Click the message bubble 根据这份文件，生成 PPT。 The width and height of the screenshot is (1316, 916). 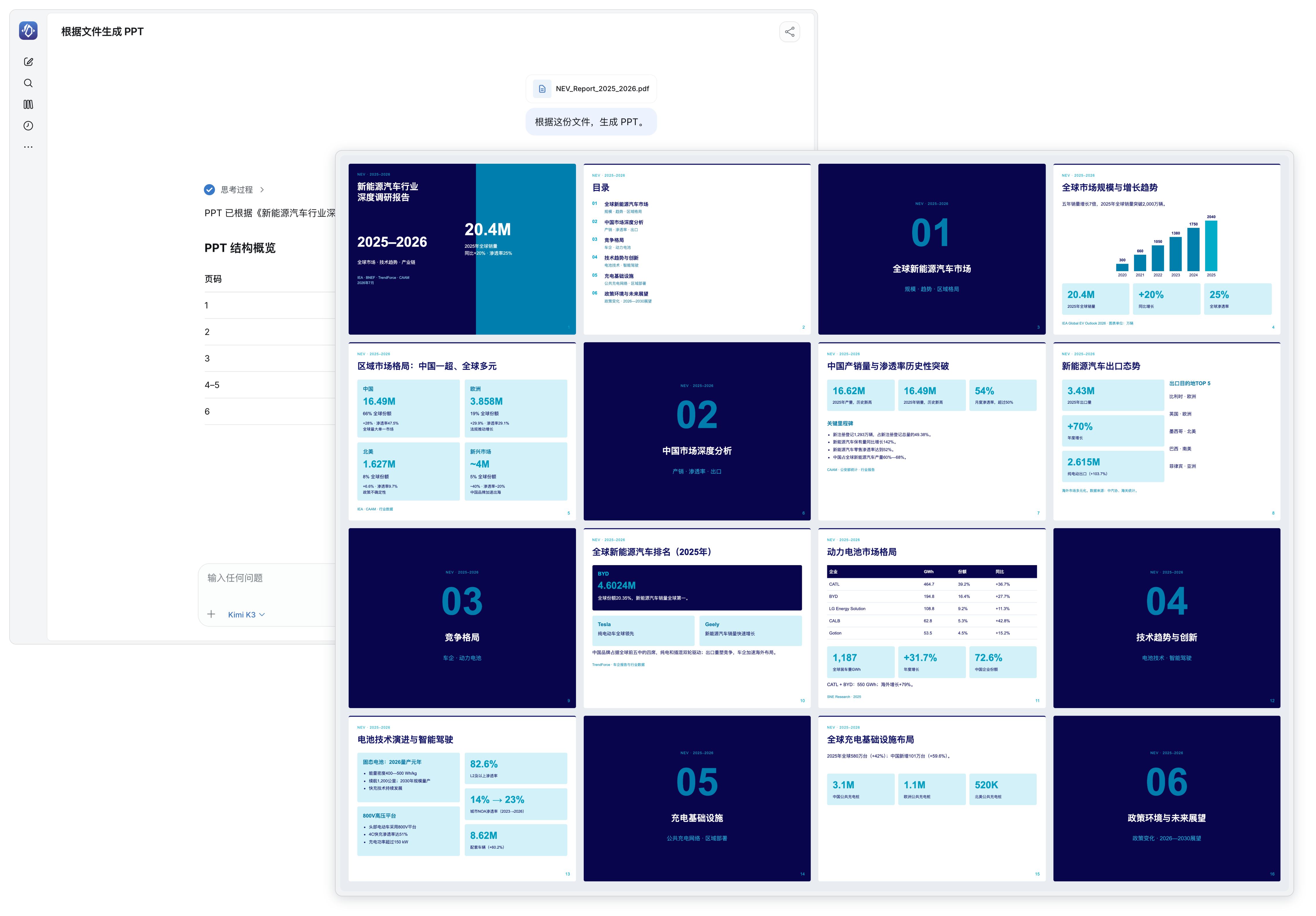(591, 122)
